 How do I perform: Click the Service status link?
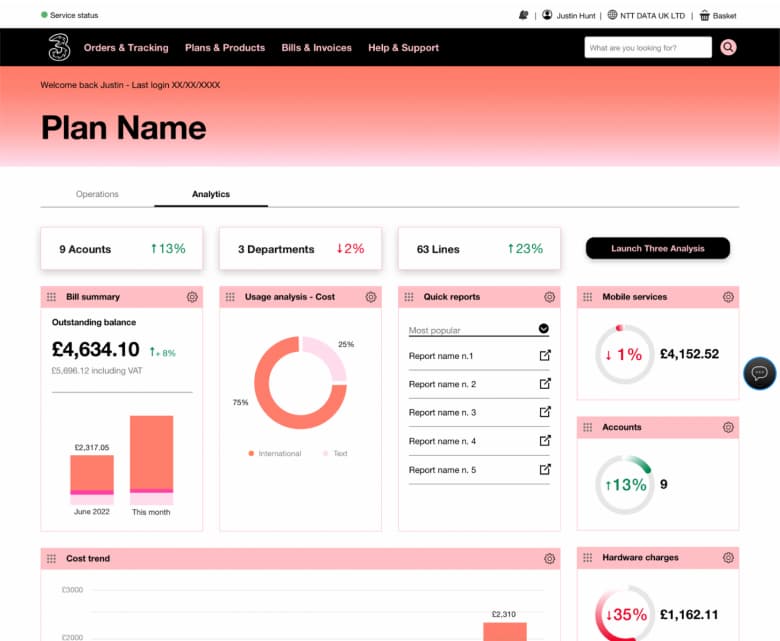point(70,15)
